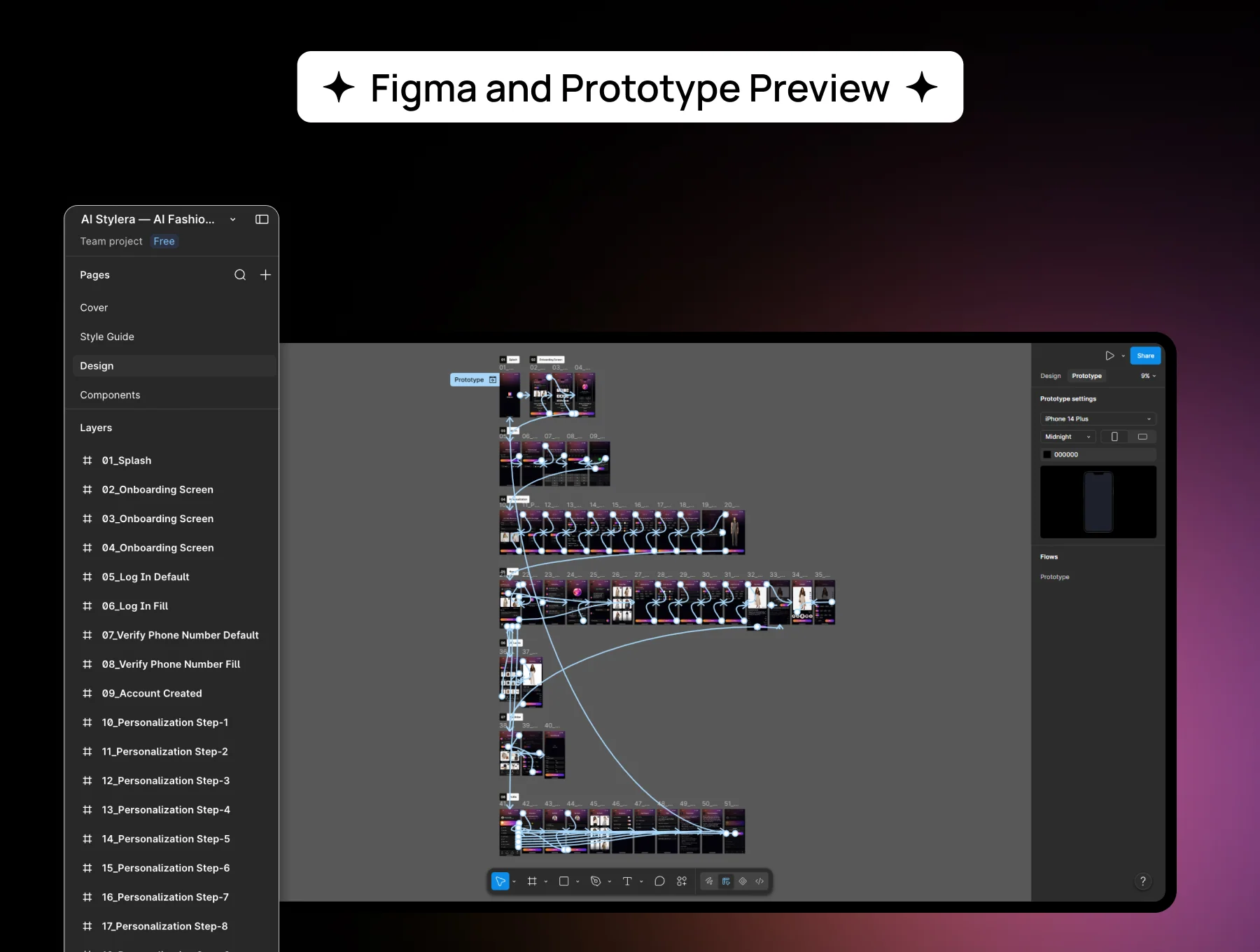1260x952 pixels.
Task: Open presentation options dropdown beside play
Action: pyautogui.click(x=1123, y=356)
